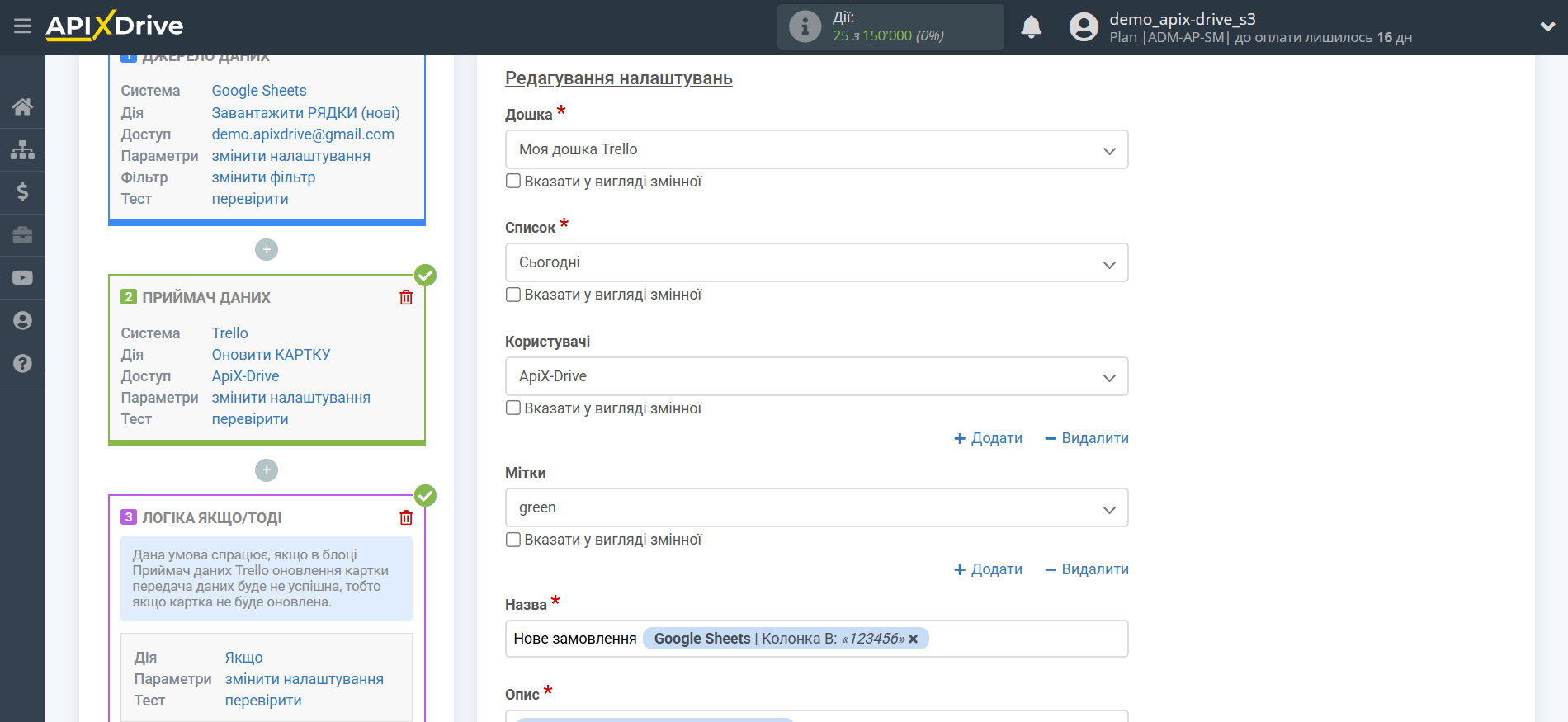The width and height of the screenshot is (1568, 722).
Task: Open notifications bell
Action: [x=1031, y=27]
